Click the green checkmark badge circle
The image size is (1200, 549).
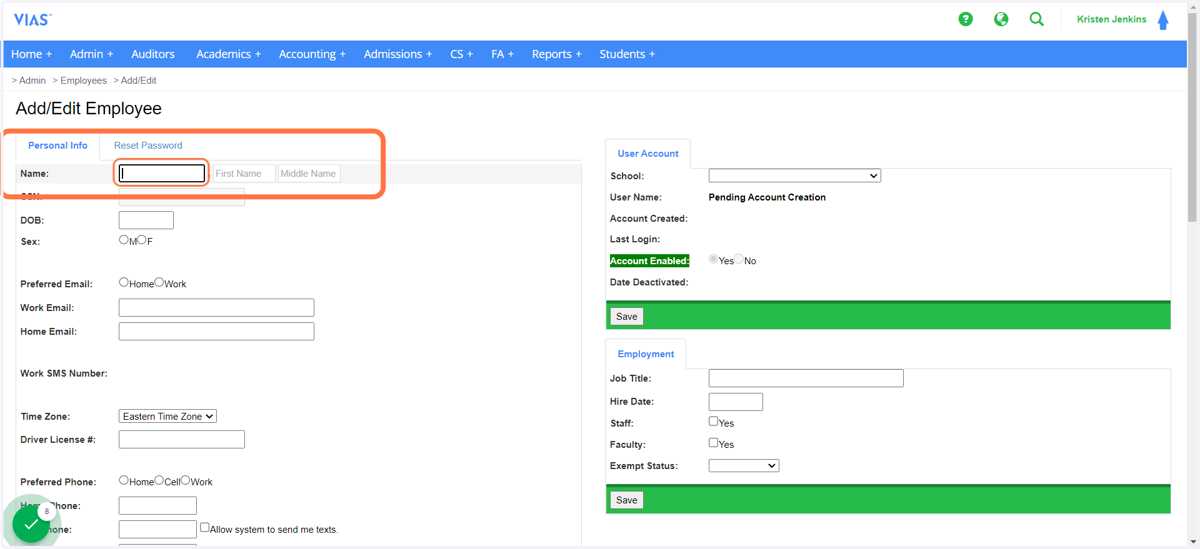click(32, 523)
